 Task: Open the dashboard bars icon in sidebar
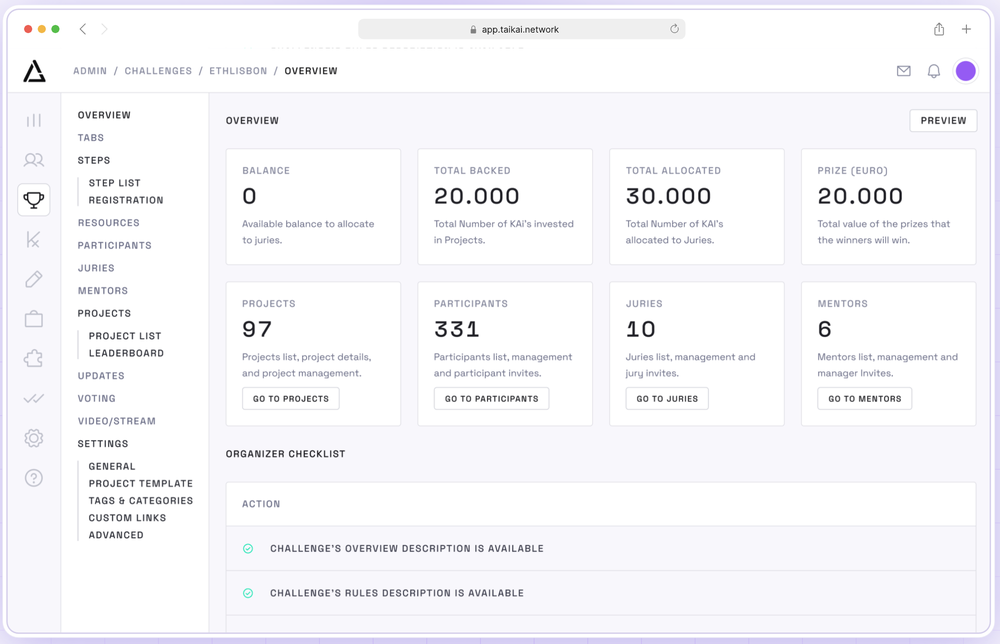coord(34,120)
